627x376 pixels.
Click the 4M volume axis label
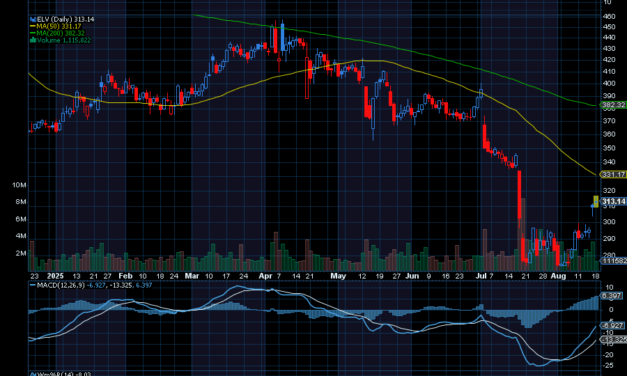[21, 236]
